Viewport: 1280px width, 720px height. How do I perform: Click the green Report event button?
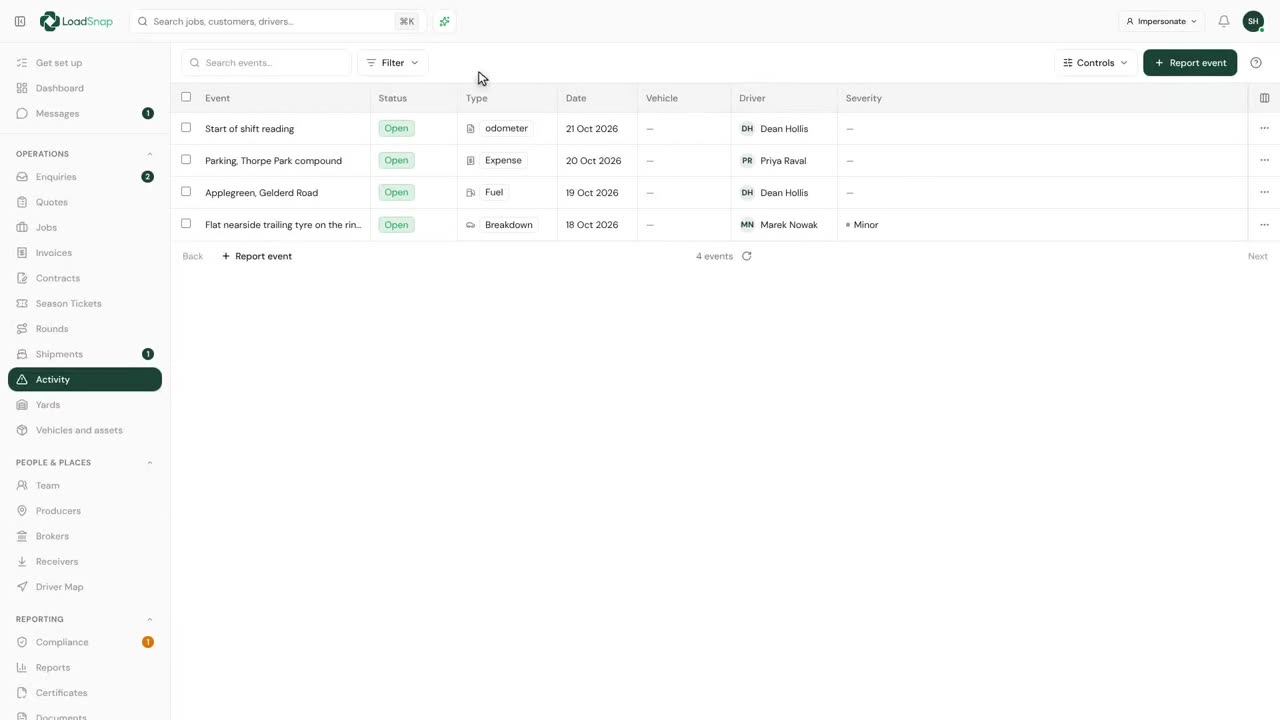pos(1190,63)
